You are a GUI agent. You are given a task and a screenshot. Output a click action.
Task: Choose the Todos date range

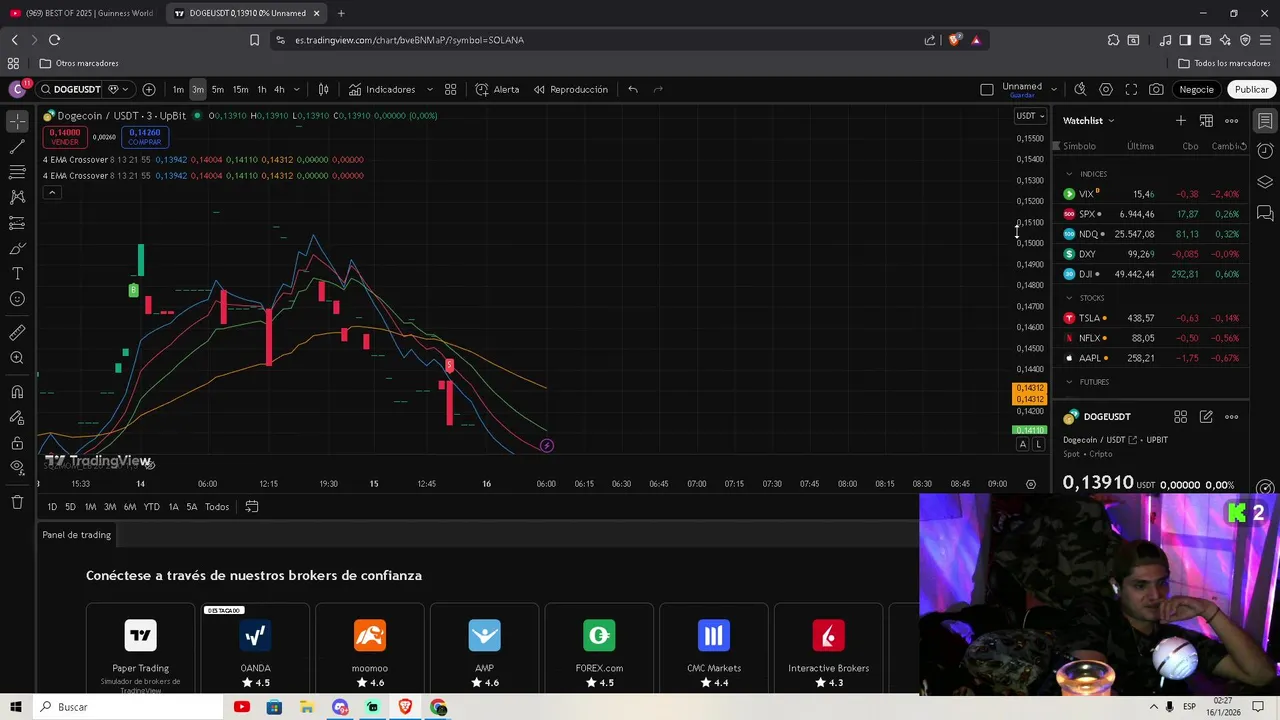click(x=217, y=507)
